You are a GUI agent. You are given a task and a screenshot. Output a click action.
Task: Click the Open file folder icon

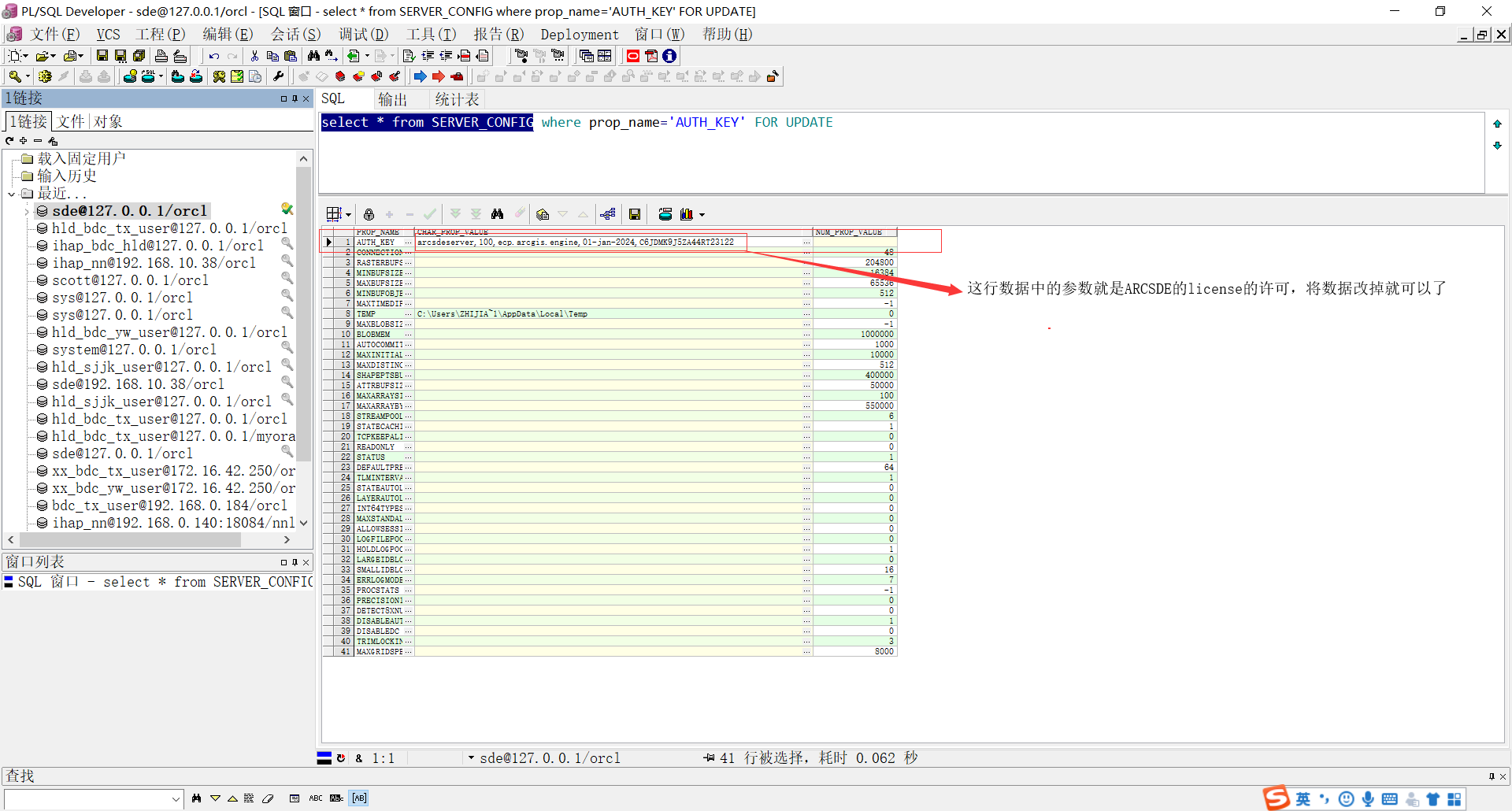(43, 56)
